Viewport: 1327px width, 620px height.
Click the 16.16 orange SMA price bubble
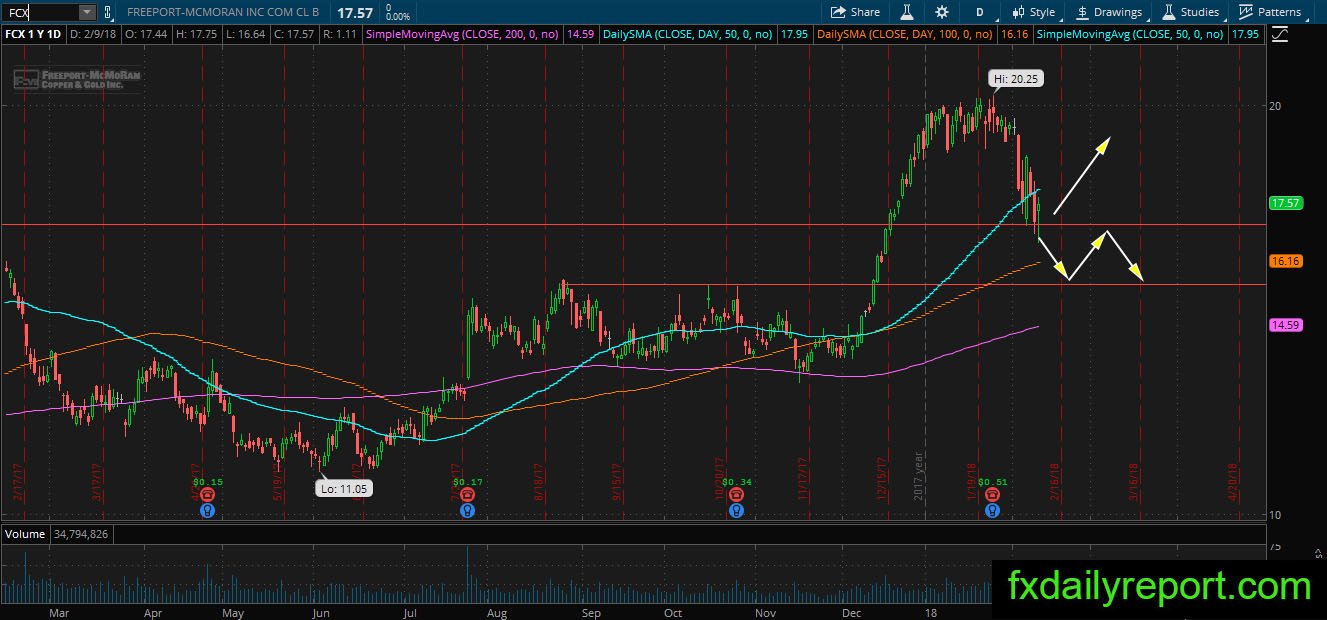pyautogui.click(x=1284, y=261)
